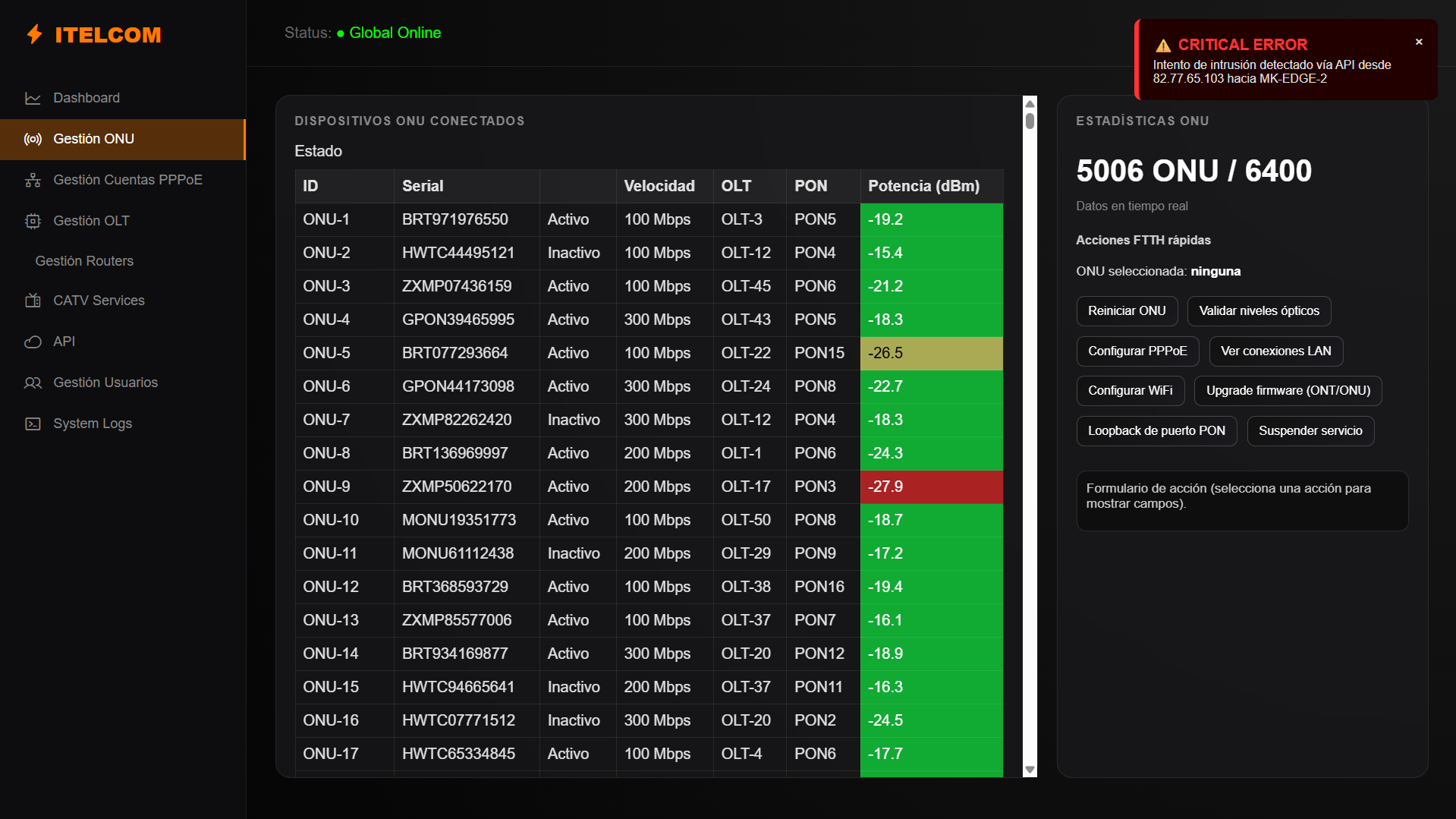The height and width of the screenshot is (819, 1456).
Task: Click Loopback de puerto PON button
Action: (1156, 431)
